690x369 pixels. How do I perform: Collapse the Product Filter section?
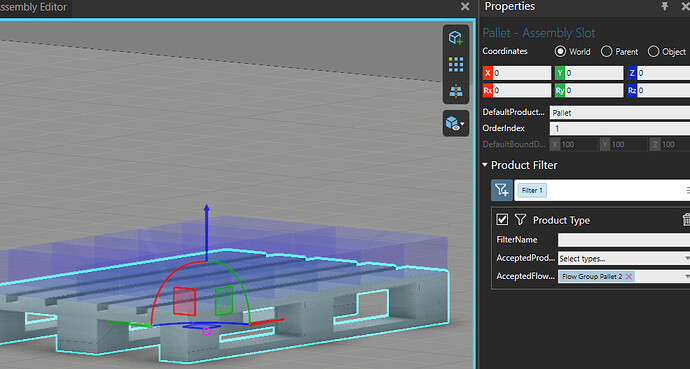pyautogui.click(x=485, y=165)
